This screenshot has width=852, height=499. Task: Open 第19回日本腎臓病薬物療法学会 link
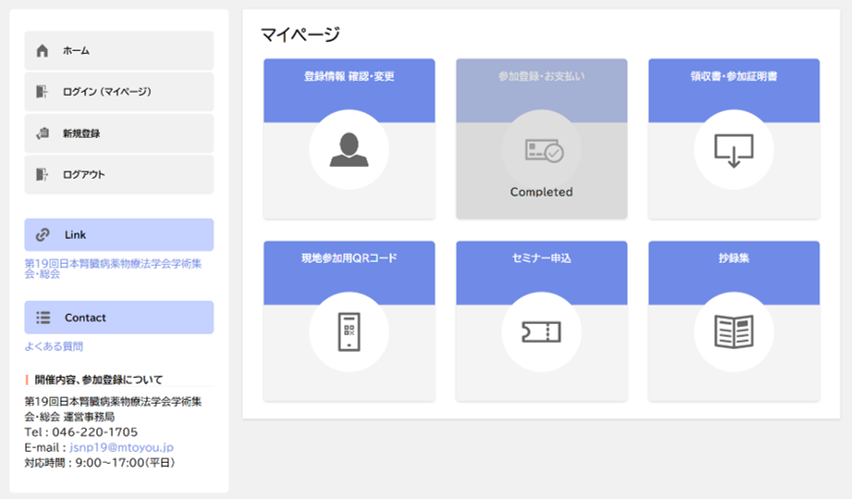pos(113,269)
